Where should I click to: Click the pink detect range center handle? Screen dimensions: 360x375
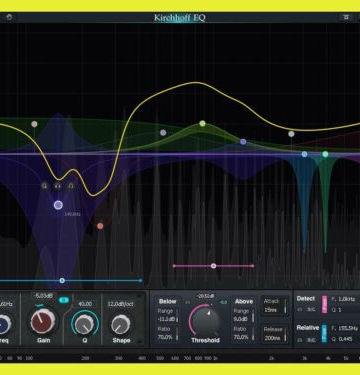click(x=214, y=266)
